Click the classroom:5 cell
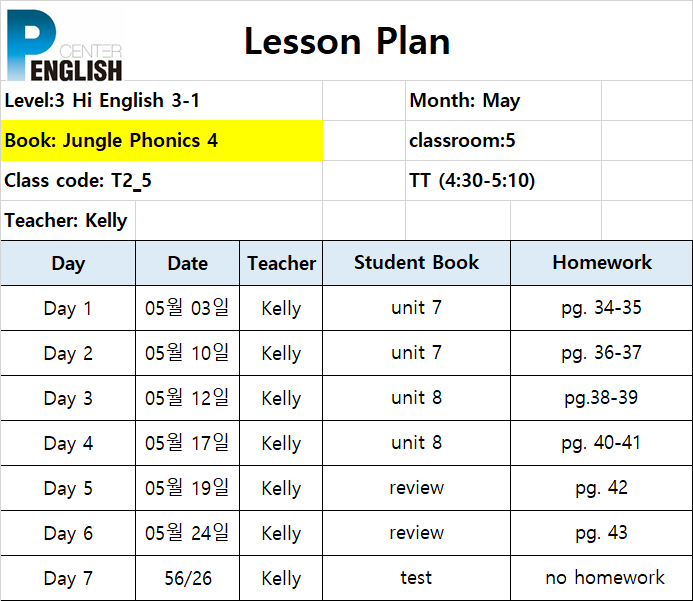This screenshot has height=601, width=693. click(503, 141)
